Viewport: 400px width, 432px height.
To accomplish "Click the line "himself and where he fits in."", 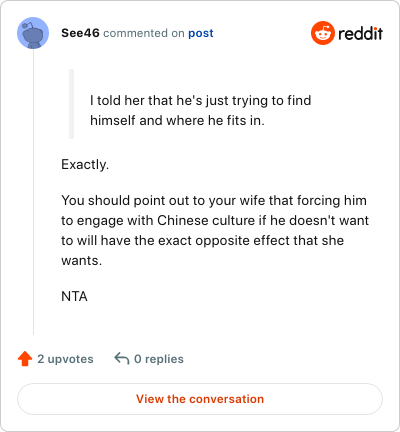I will (177, 120).
